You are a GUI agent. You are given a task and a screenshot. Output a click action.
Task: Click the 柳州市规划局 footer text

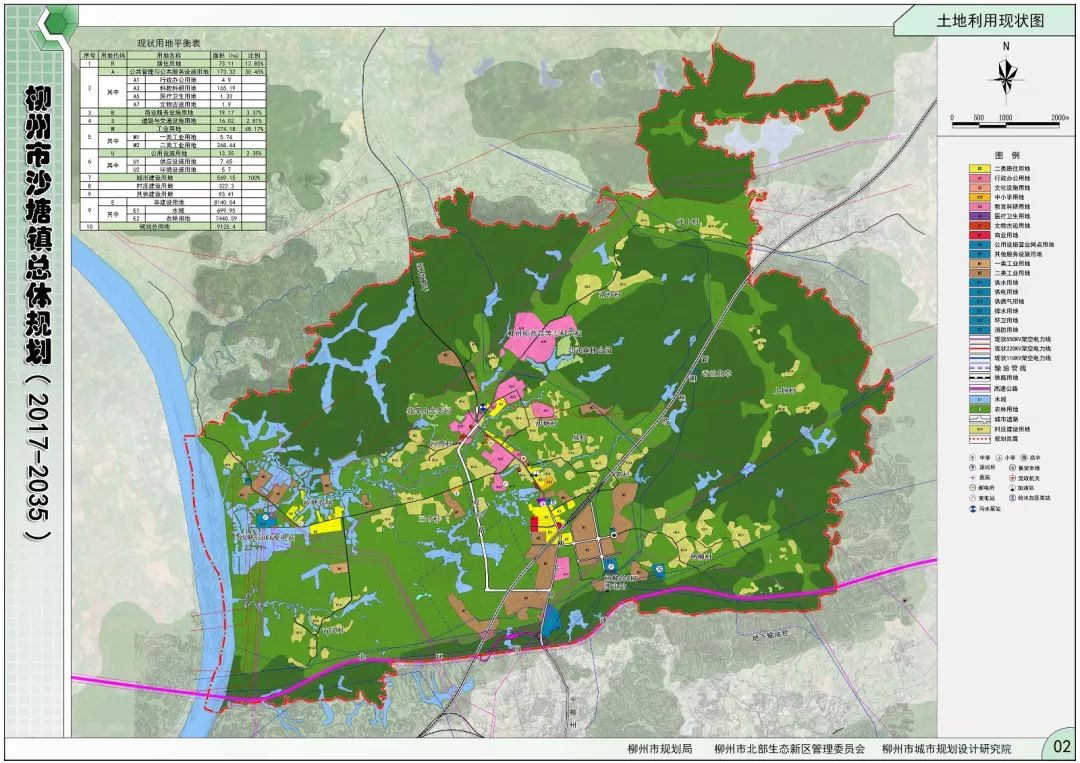click(659, 748)
